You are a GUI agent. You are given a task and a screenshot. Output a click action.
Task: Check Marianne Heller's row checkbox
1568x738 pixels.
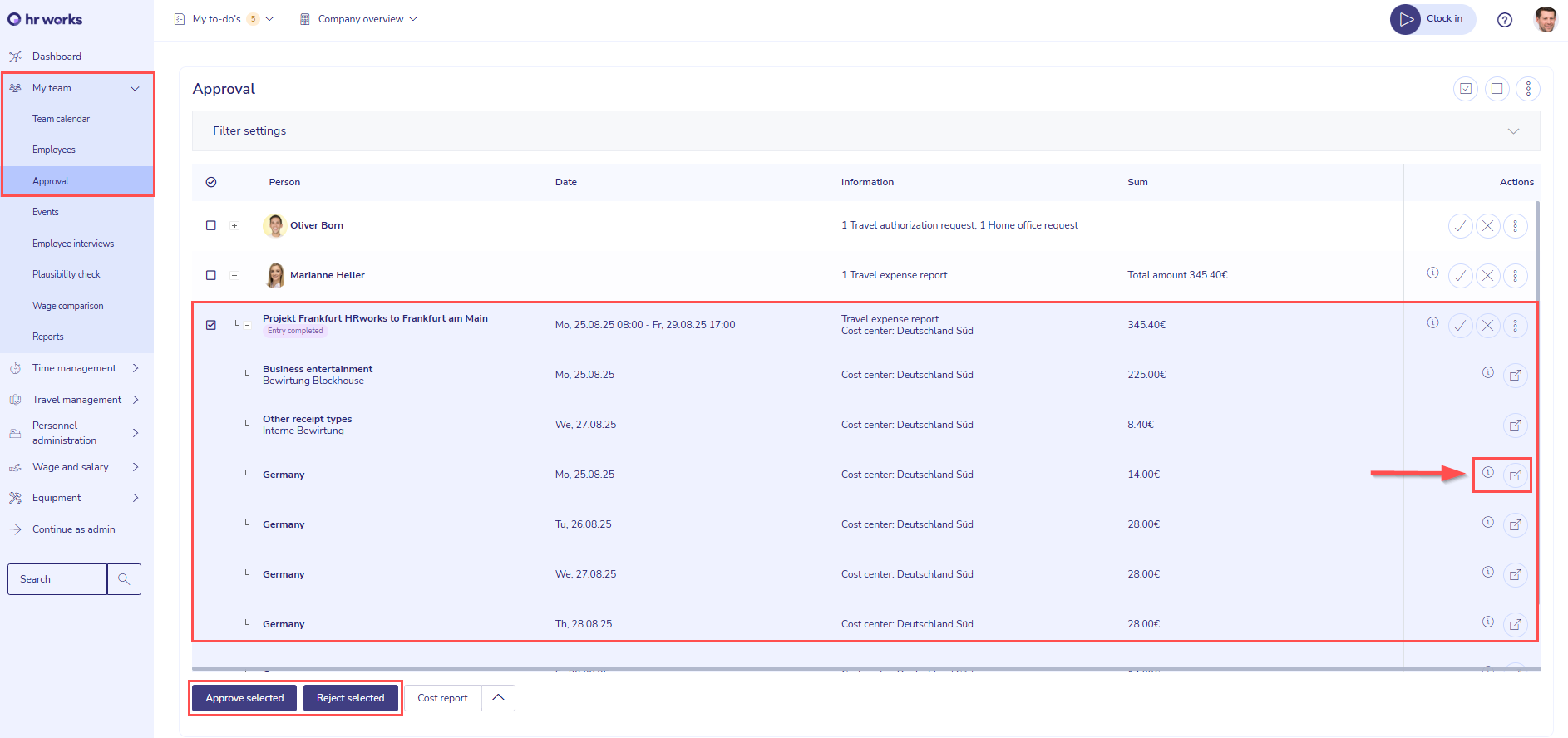pyautogui.click(x=211, y=276)
